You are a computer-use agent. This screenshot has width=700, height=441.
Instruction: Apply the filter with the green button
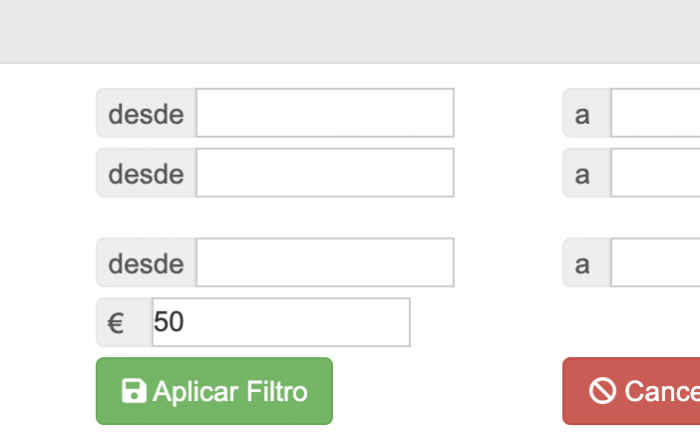click(x=214, y=391)
